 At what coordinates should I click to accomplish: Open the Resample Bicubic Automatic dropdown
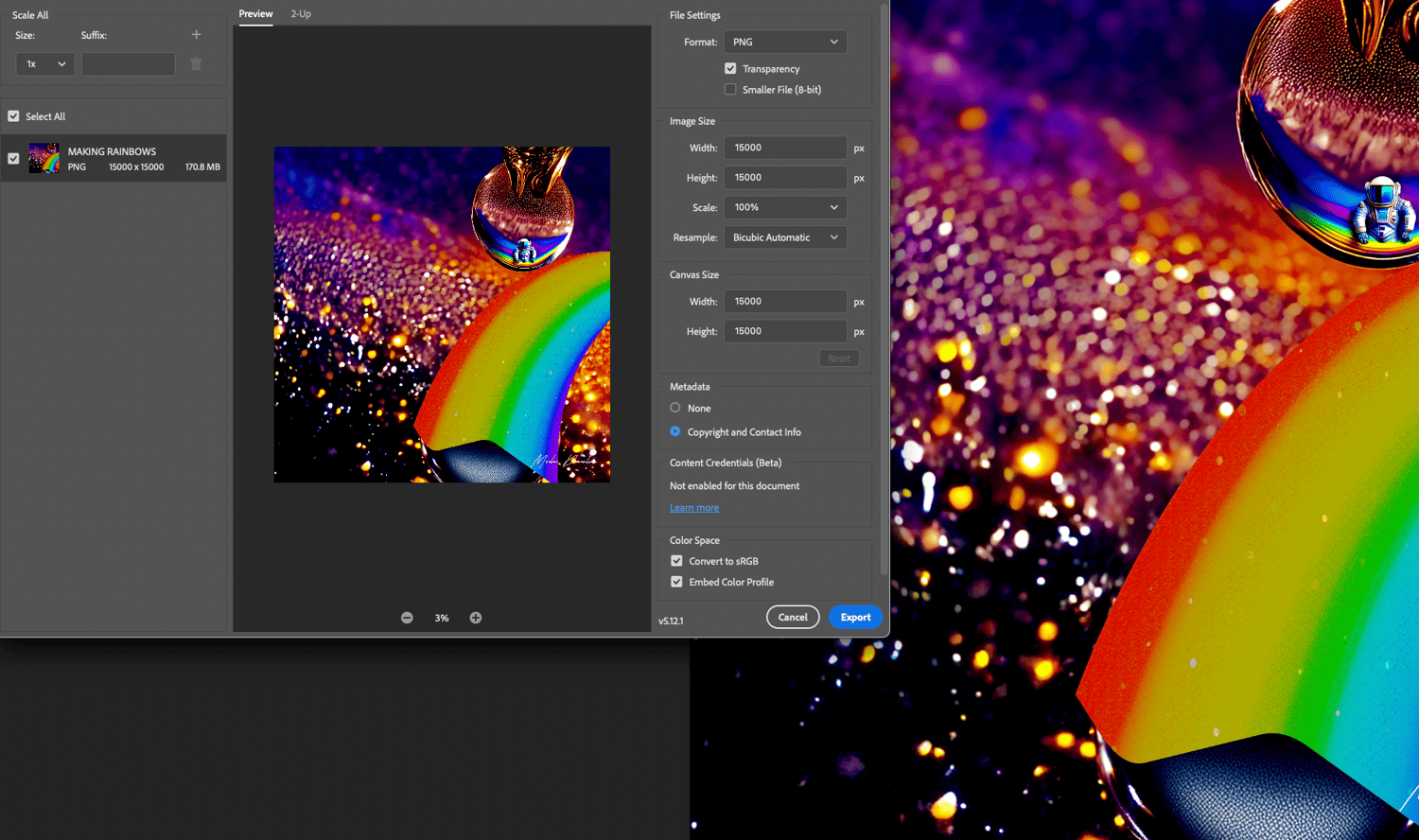click(785, 237)
